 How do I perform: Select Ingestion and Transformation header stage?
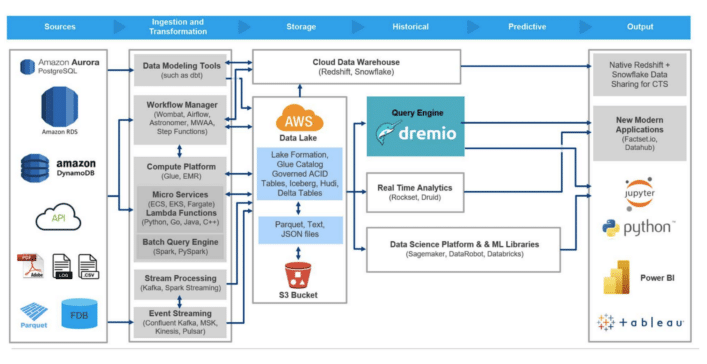tap(178, 27)
